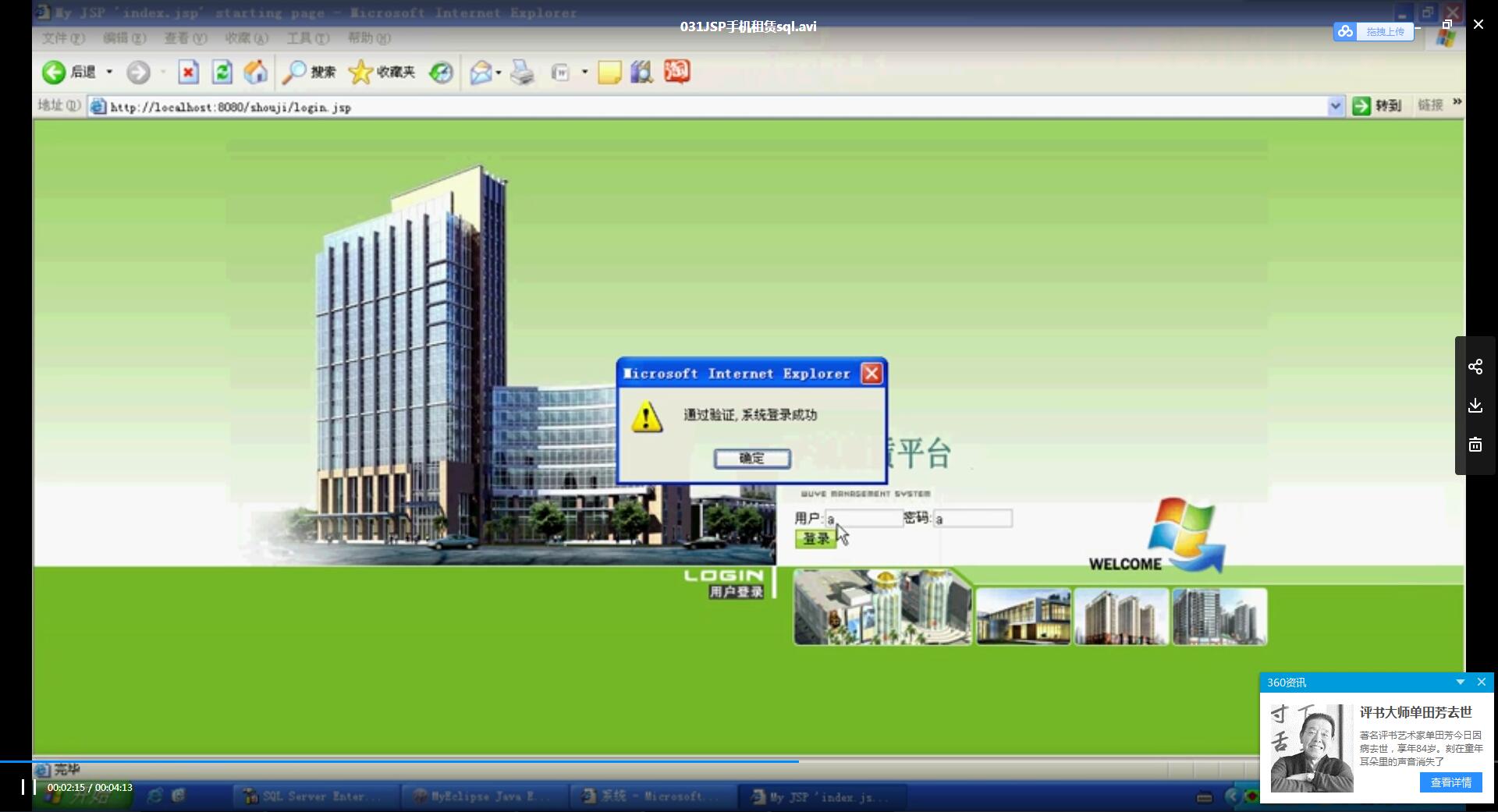Image resolution: width=1498 pixels, height=812 pixels.
Task: Open the 查看 menu
Action: point(186,38)
